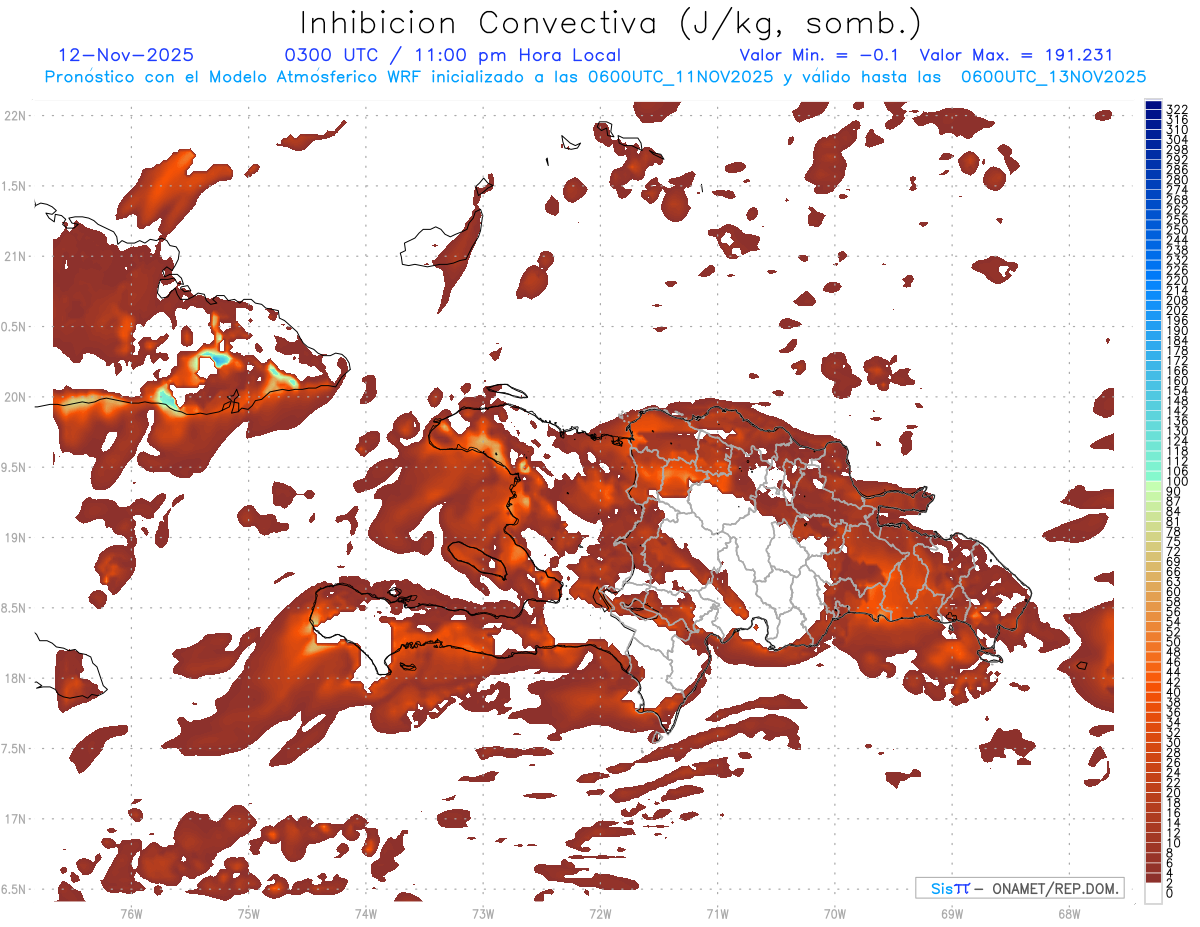Click the latitude label '20N'
1200x927 pixels.
pyautogui.click(x=15, y=397)
